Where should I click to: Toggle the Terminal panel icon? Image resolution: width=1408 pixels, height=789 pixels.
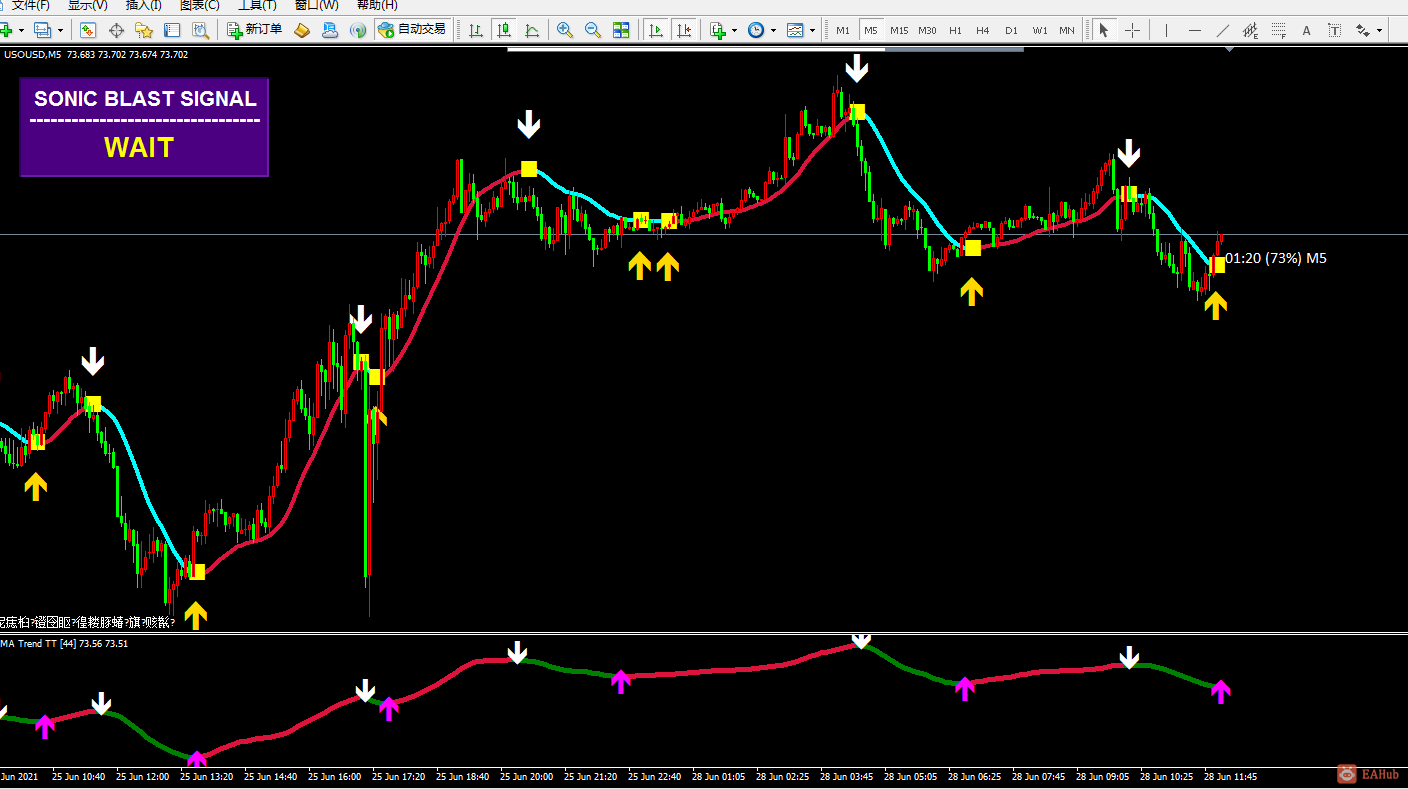172,30
